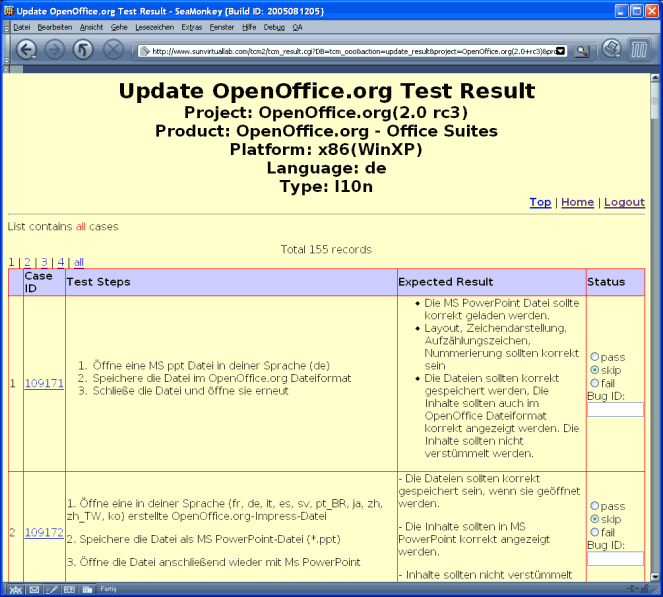This screenshot has width=663, height=597.
Task: Click the Search button beside the URL bar
Action: [x=584, y=50]
